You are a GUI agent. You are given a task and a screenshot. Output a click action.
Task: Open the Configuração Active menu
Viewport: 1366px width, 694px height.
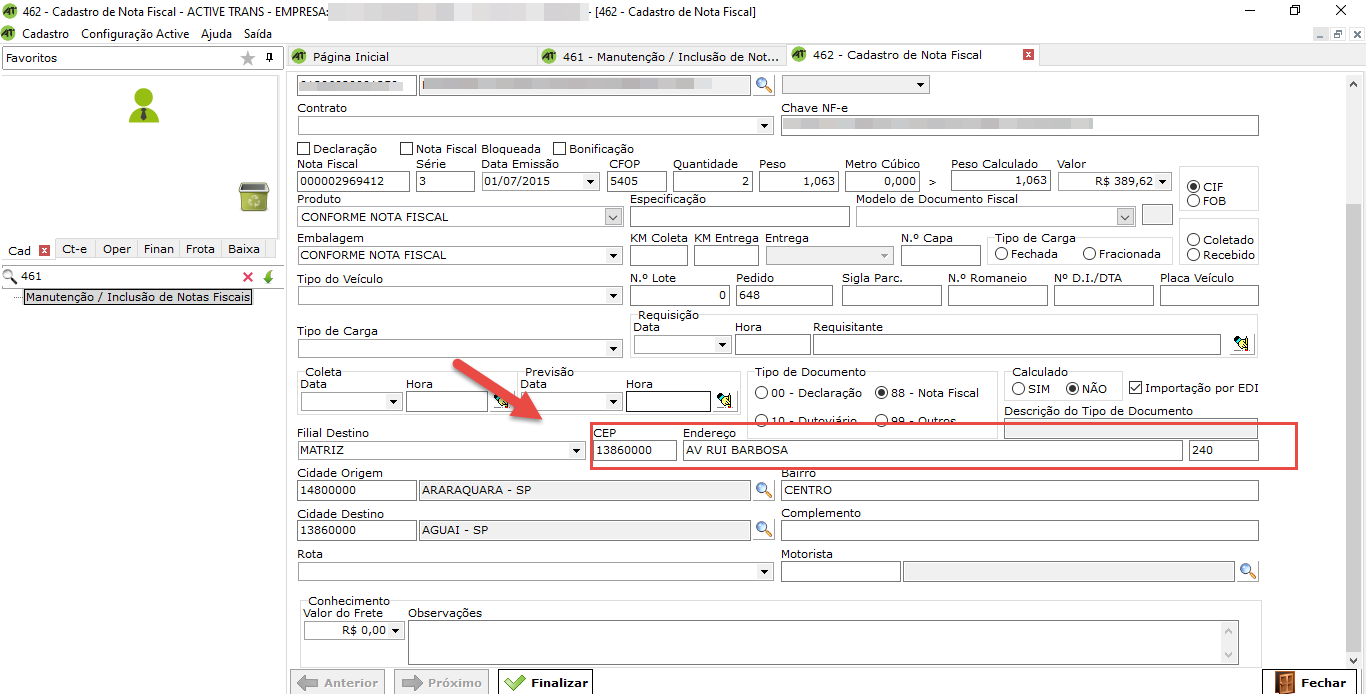pos(135,33)
